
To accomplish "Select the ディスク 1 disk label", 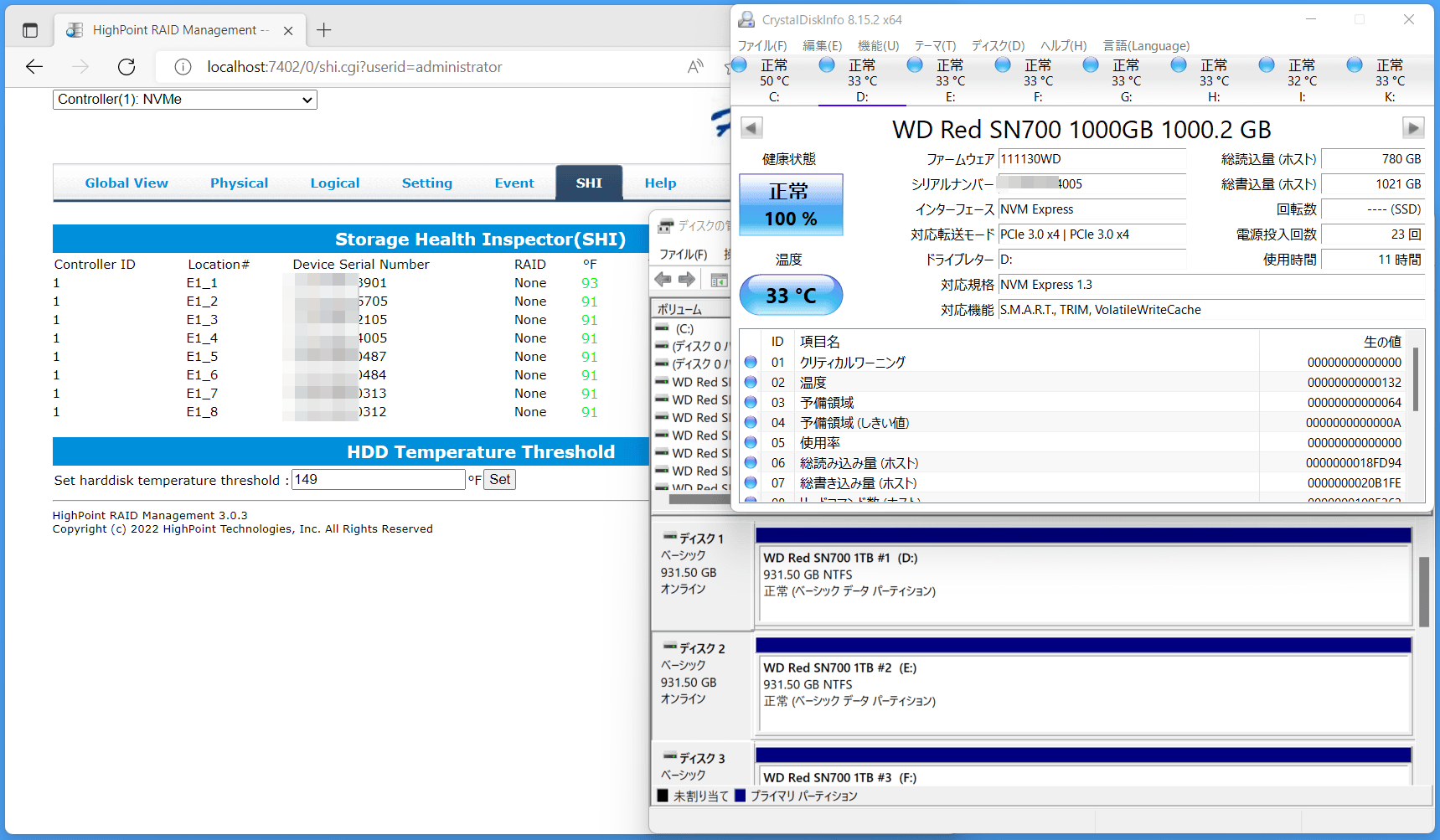I will [x=702, y=539].
